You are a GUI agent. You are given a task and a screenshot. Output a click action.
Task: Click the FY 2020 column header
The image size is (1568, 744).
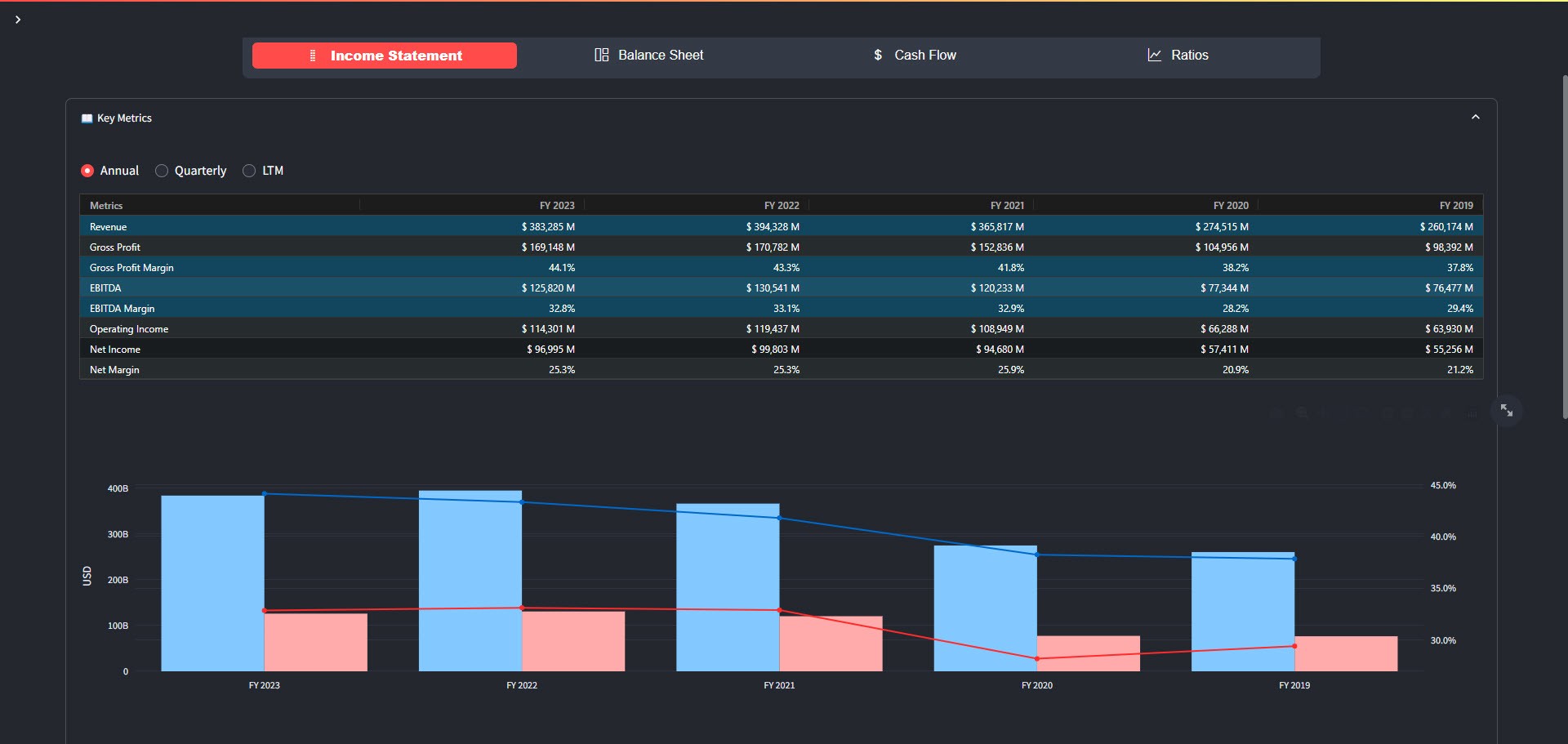coord(1231,206)
